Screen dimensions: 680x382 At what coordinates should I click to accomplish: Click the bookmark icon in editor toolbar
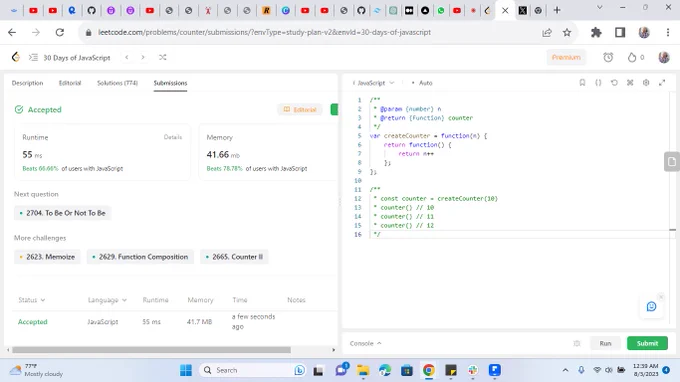[x=582, y=82]
